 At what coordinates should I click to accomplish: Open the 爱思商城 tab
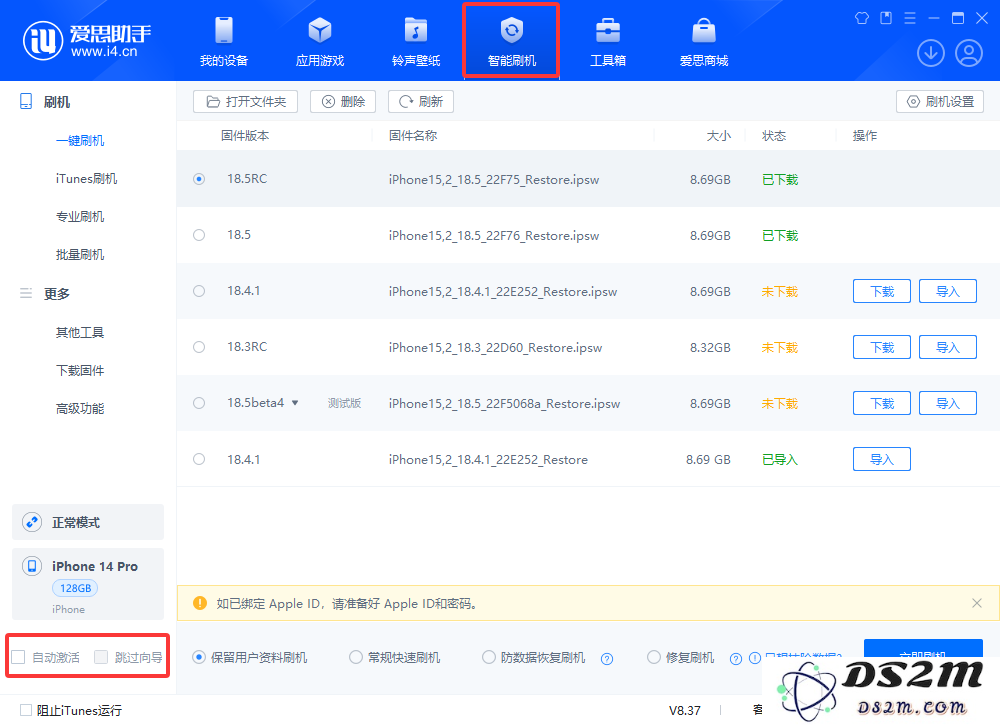click(703, 42)
